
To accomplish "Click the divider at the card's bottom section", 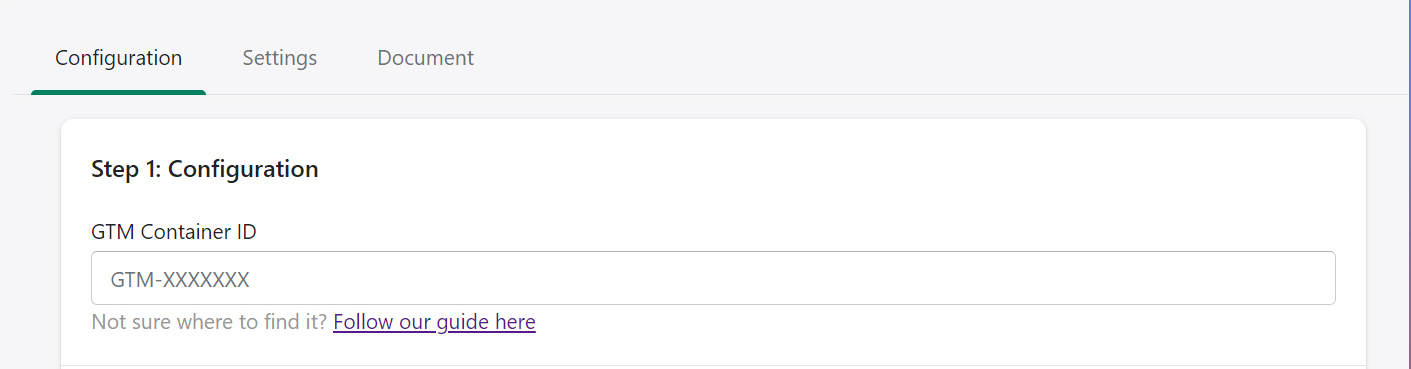I will tap(713, 365).
